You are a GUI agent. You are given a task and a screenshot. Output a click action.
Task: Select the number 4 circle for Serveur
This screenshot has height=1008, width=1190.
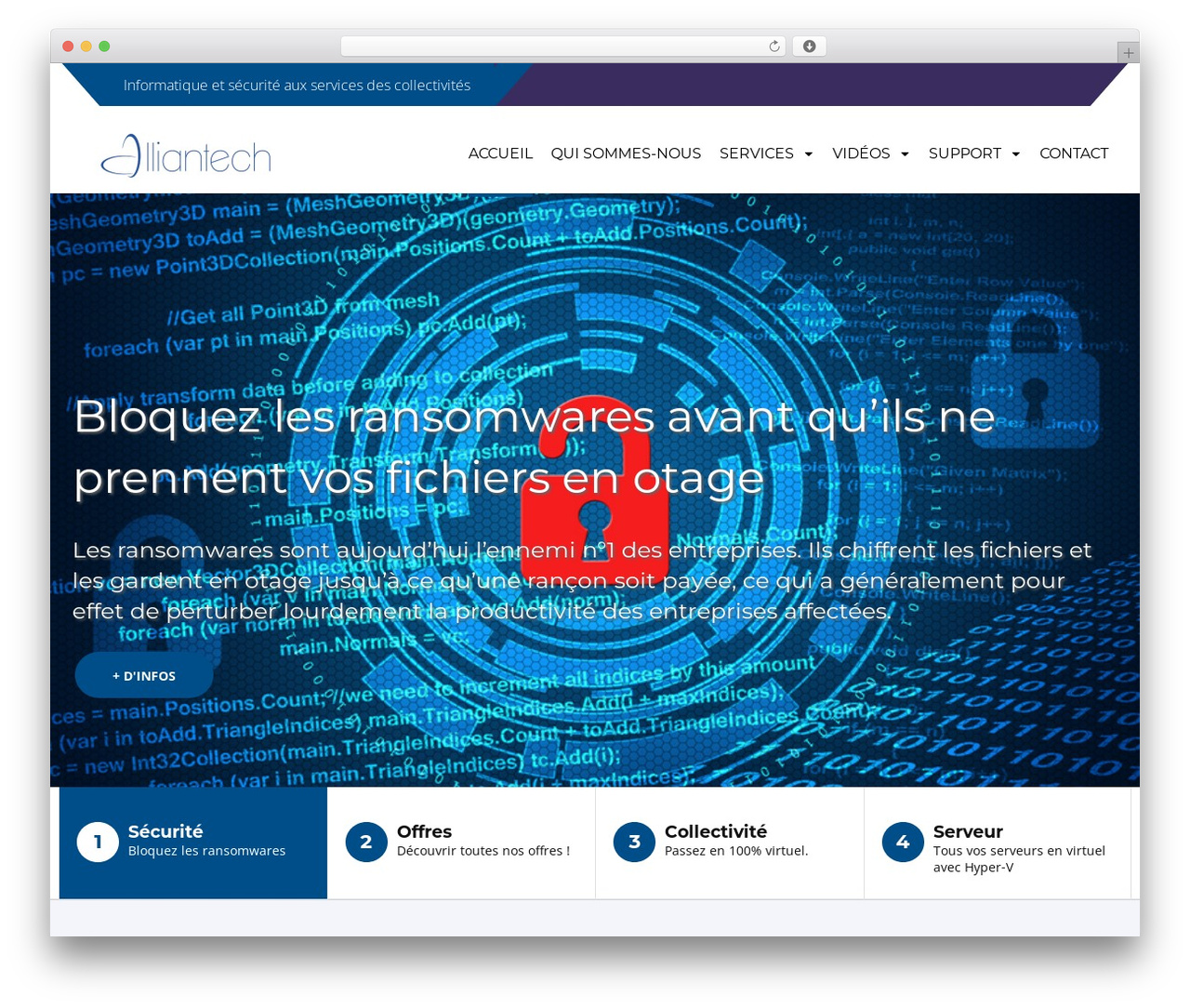[x=903, y=842]
